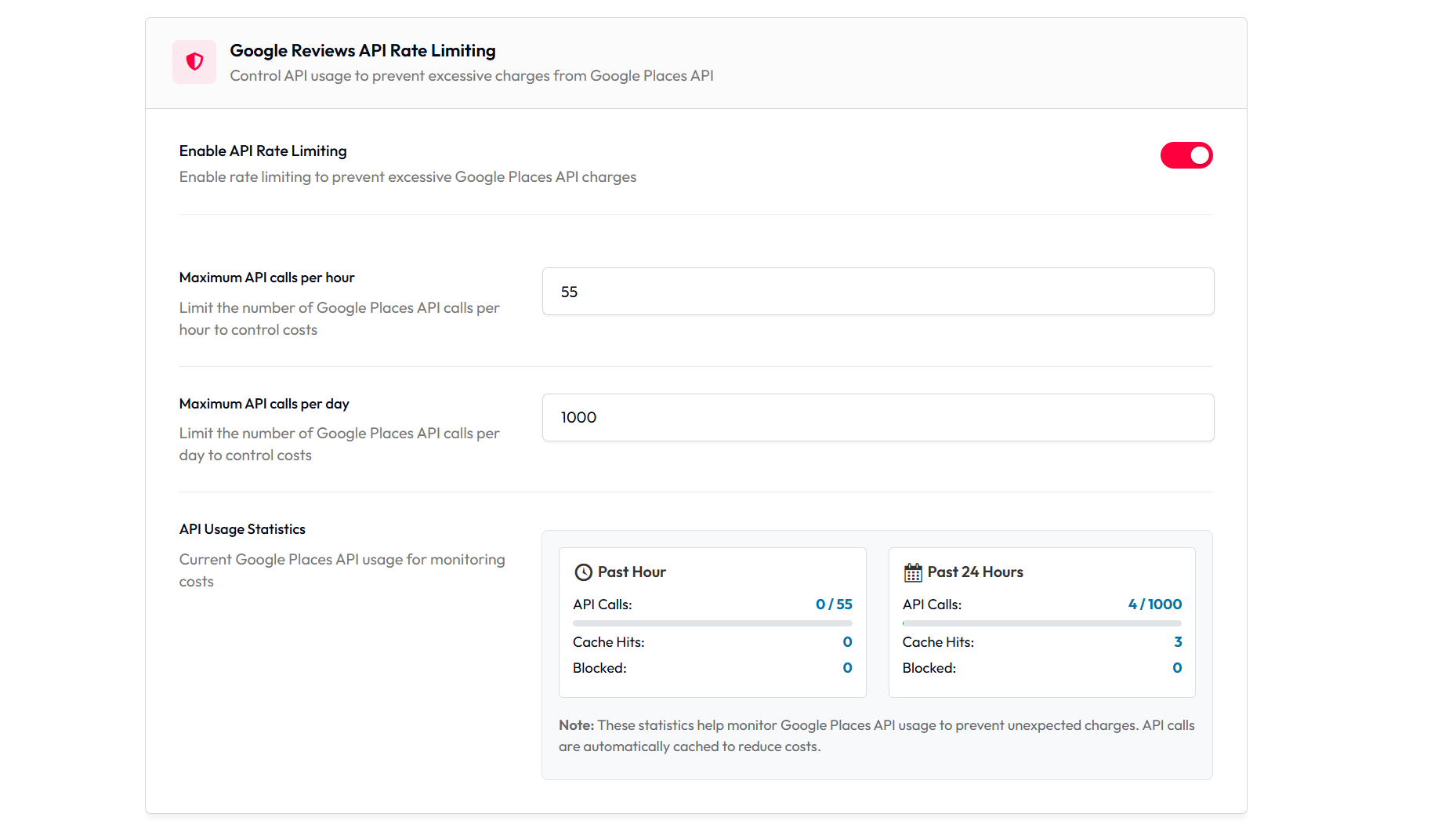Click the Past Hour card title

pos(632,572)
